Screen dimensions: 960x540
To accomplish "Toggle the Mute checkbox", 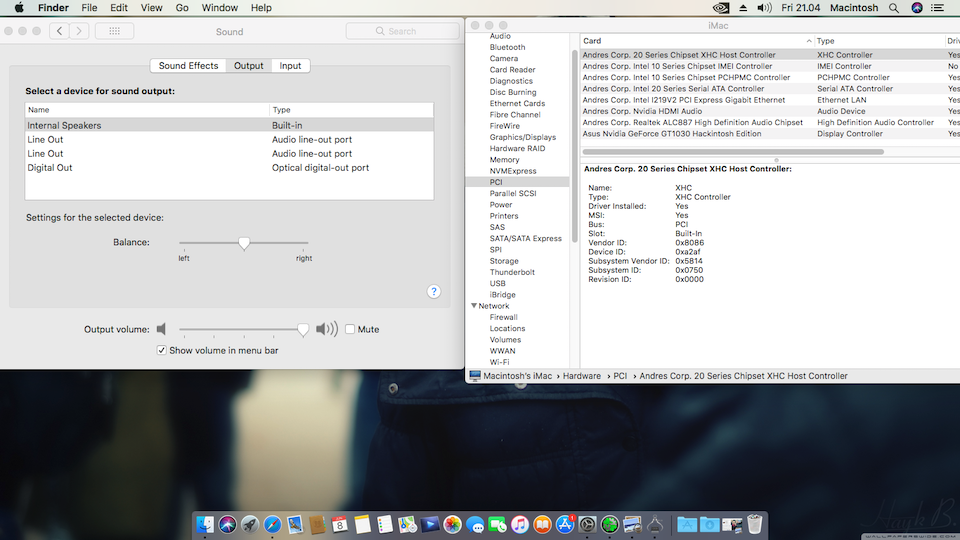I will pos(350,329).
